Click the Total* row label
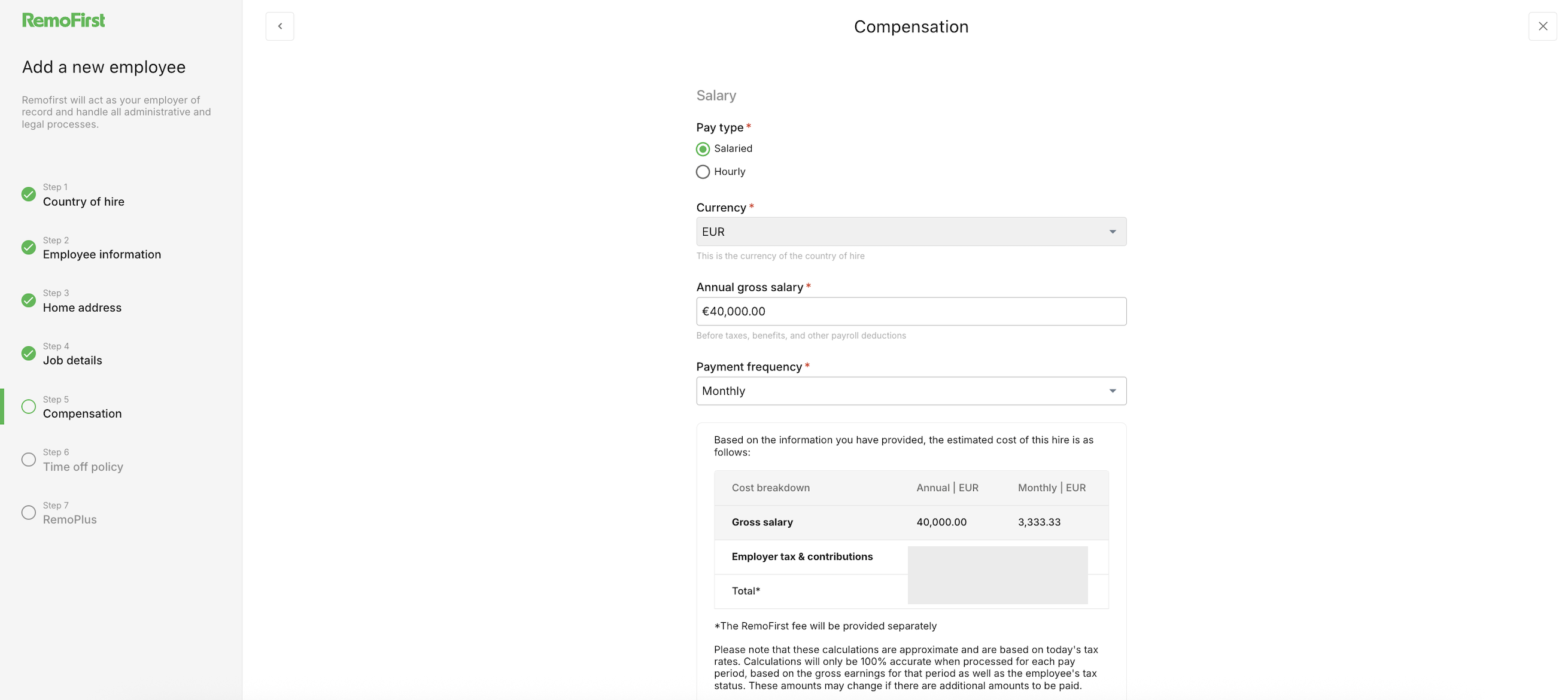 point(746,591)
